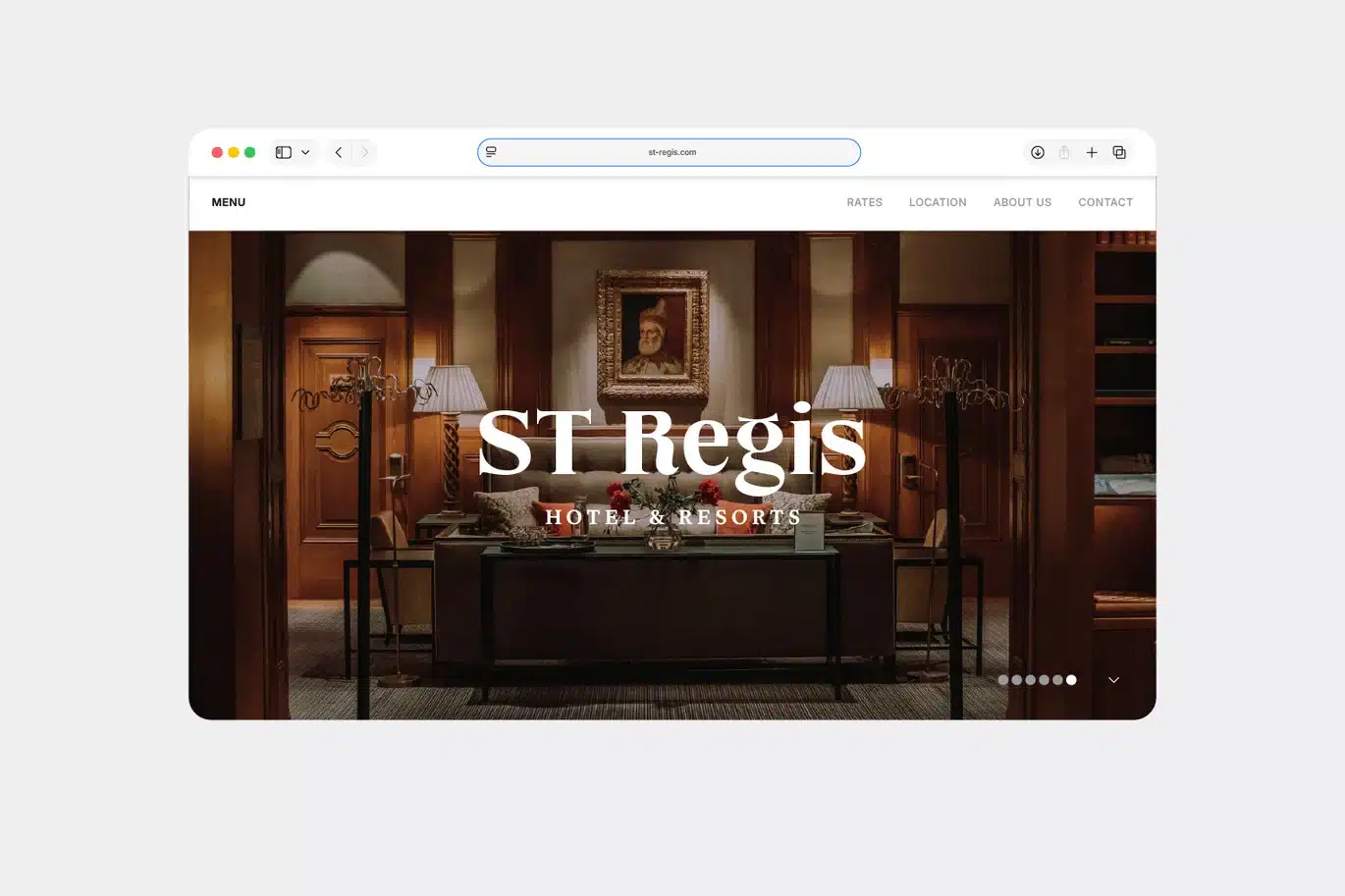This screenshot has height=896, width=1345.
Task: Open the share sheet icon
Action: click(1064, 152)
